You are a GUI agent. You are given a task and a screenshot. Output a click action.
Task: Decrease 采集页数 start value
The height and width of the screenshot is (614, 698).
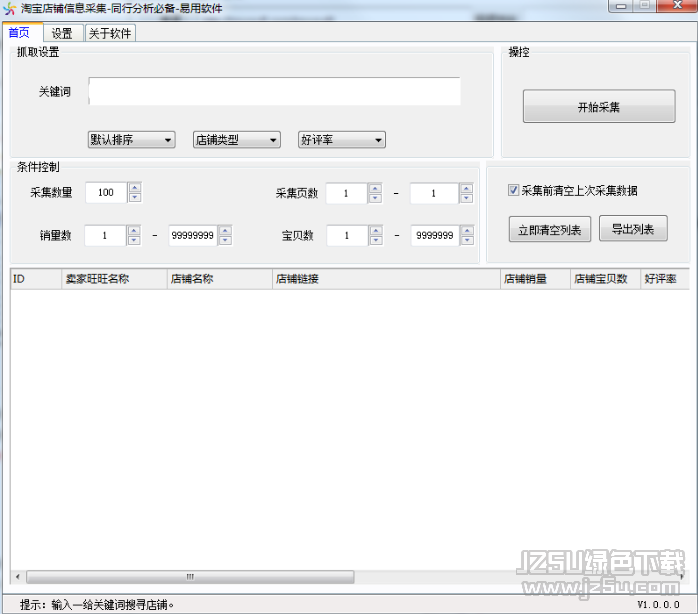pos(375,198)
